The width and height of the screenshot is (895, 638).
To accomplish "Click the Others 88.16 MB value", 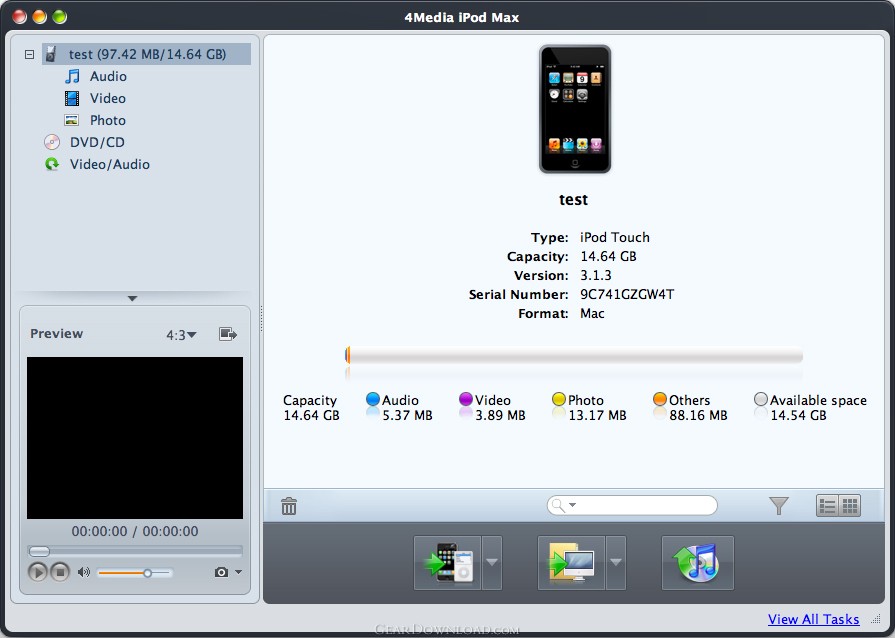I will click(698, 415).
